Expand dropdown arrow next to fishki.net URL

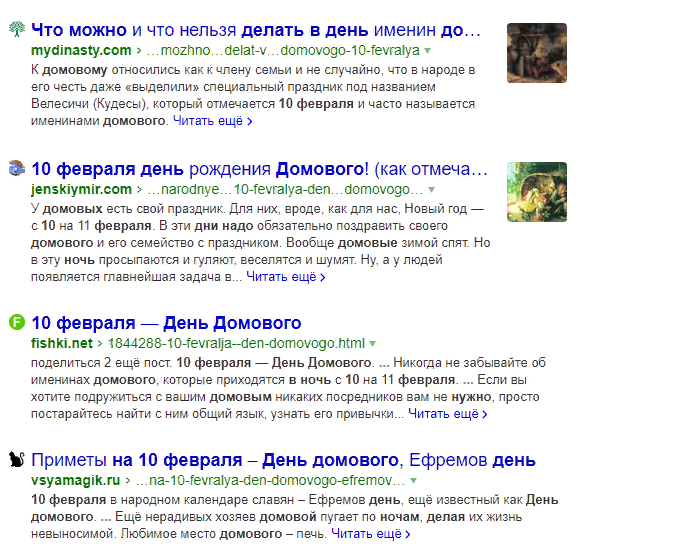coord(372,343)
